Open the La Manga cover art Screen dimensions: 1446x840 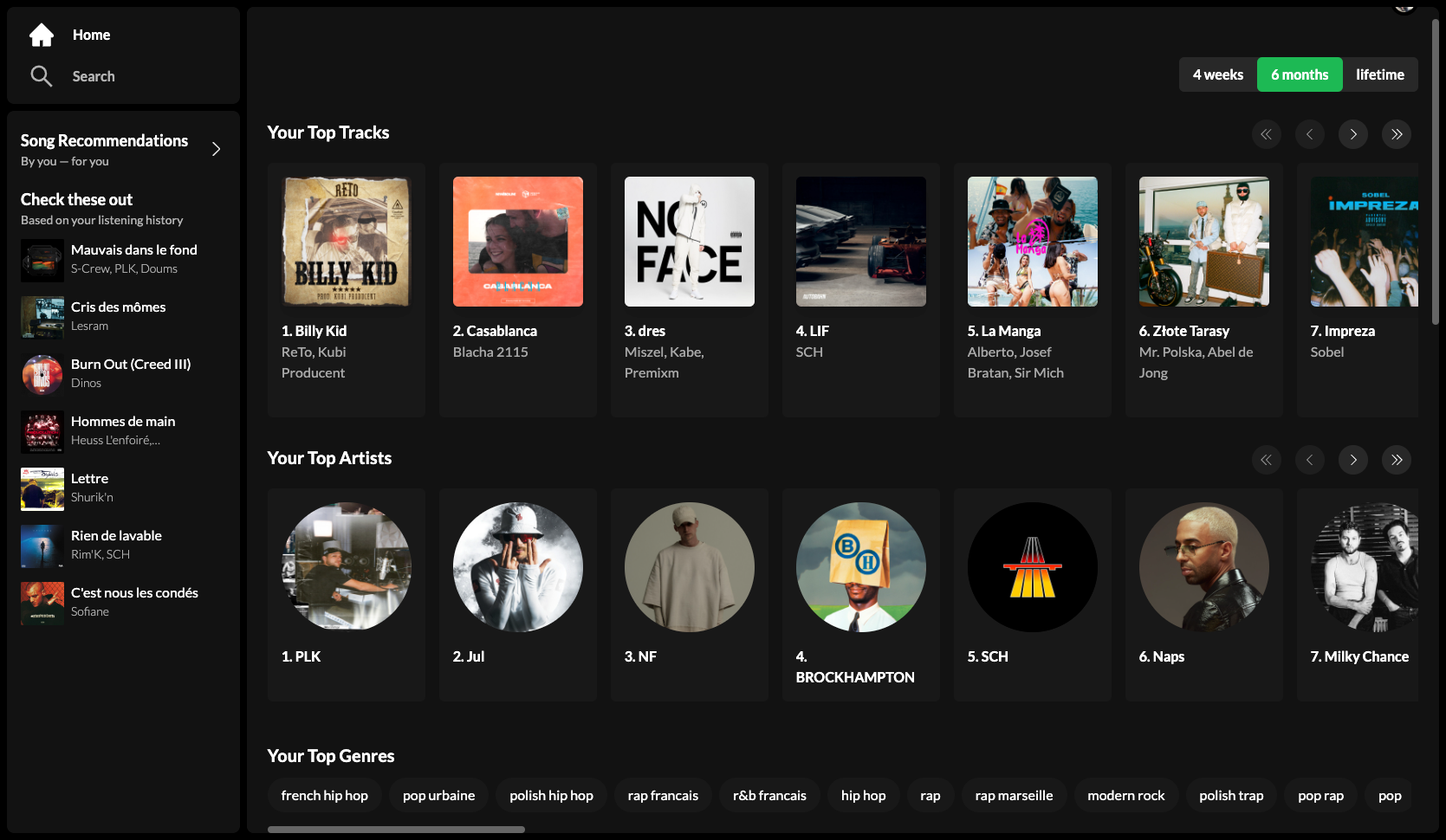click(x=1033, y=242)
